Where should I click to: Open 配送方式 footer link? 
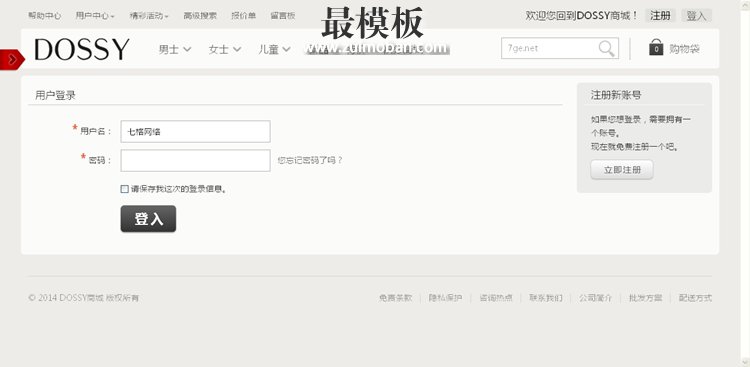click(x=695, y=298)
